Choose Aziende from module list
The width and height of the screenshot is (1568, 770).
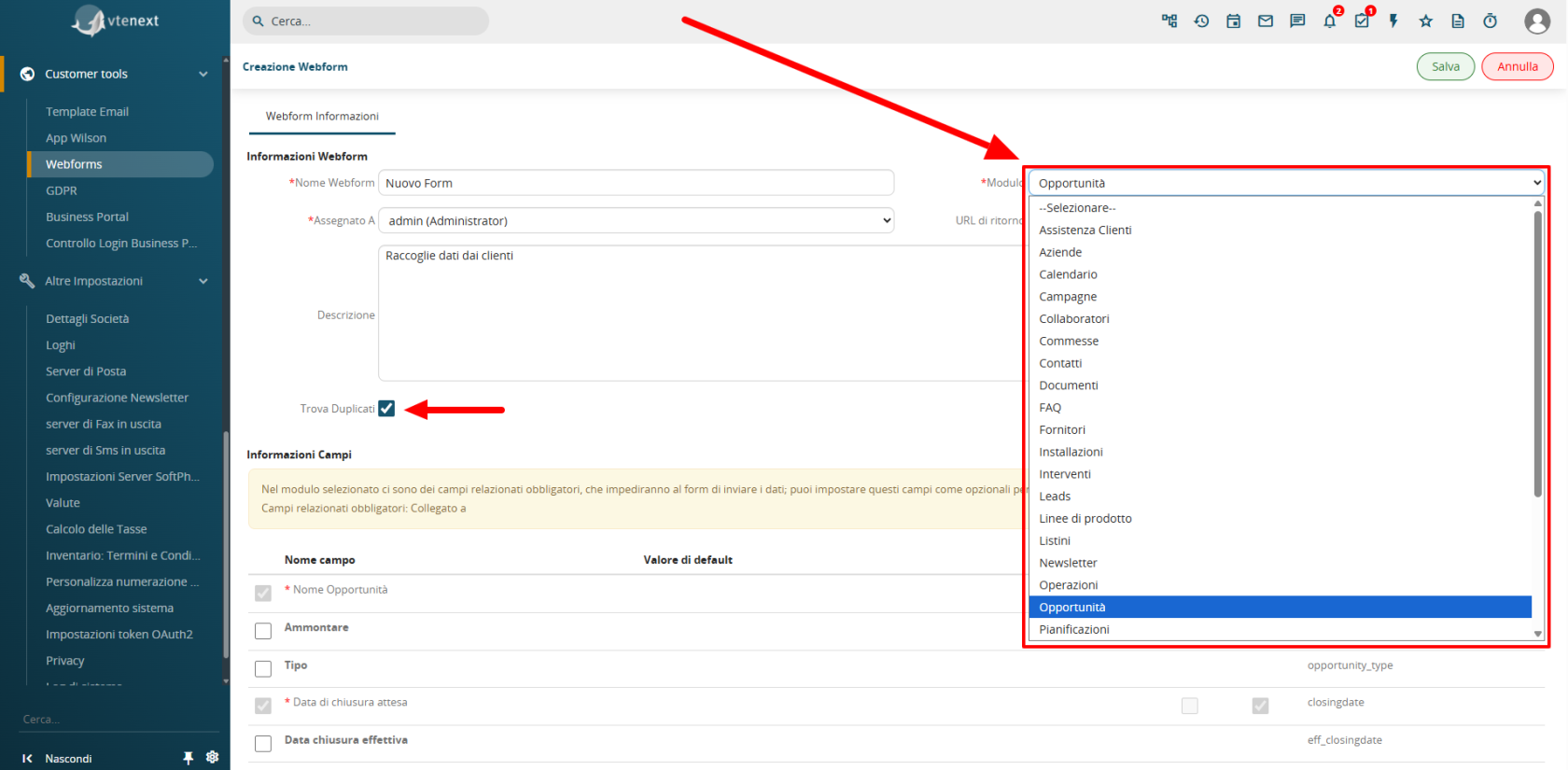(1280, 252)
